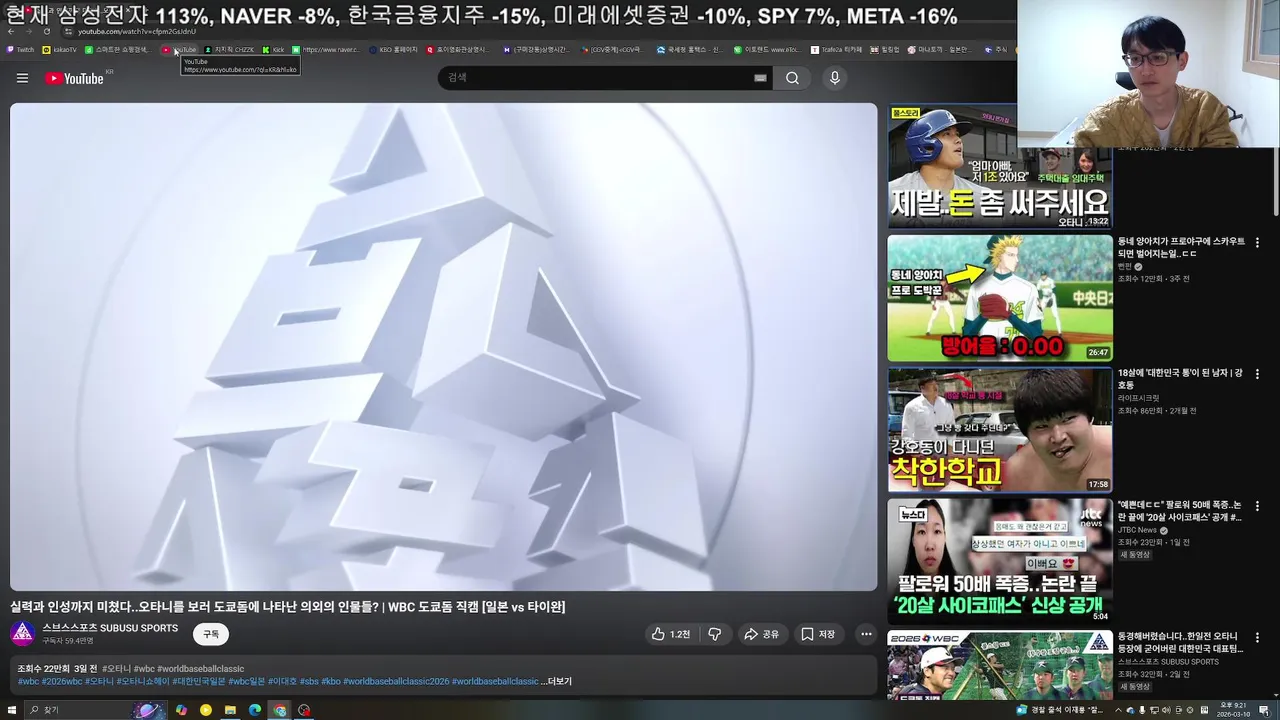Open options menu for 팔로워 50배 폭증 video
The height and width of the screenshot is (720, 1280).
tap(1257, 506)
